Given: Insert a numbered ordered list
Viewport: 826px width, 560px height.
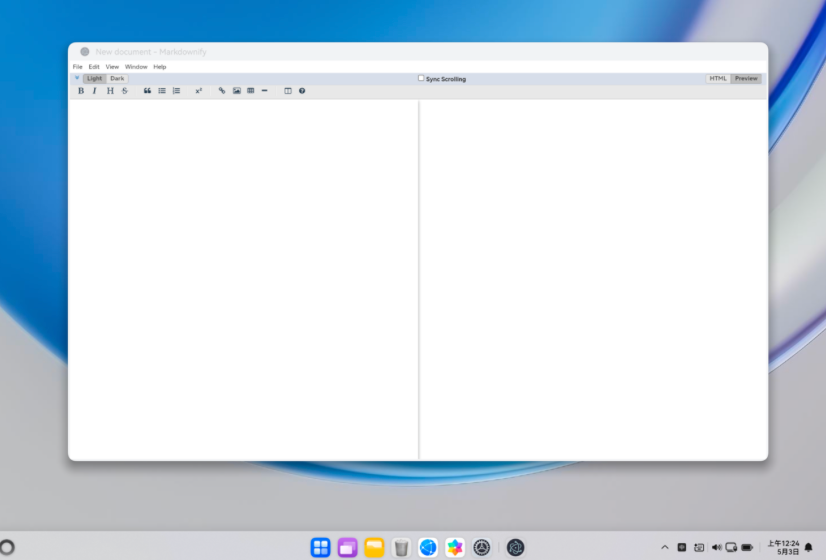Looking at the screenshot, I should [x=176, y=91].
